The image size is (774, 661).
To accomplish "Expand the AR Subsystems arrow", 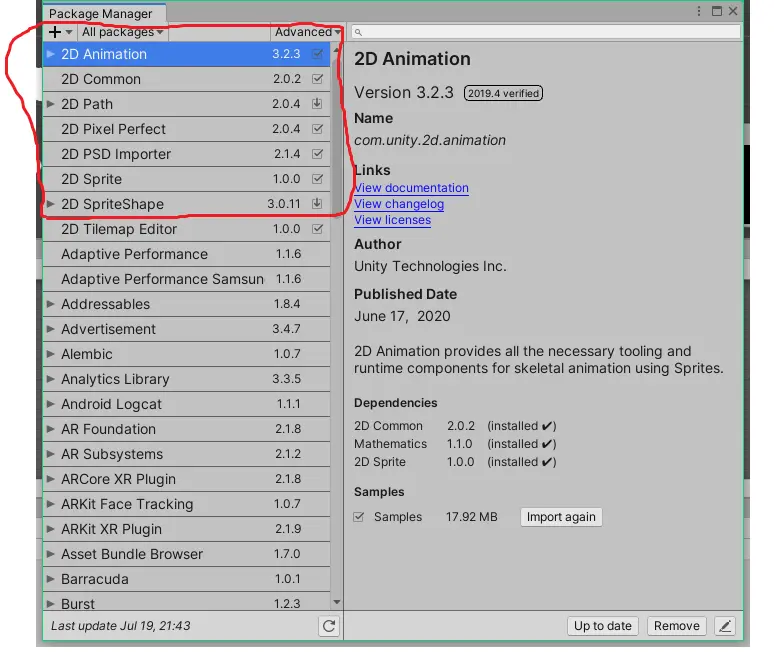I will [x=50, y=454].
